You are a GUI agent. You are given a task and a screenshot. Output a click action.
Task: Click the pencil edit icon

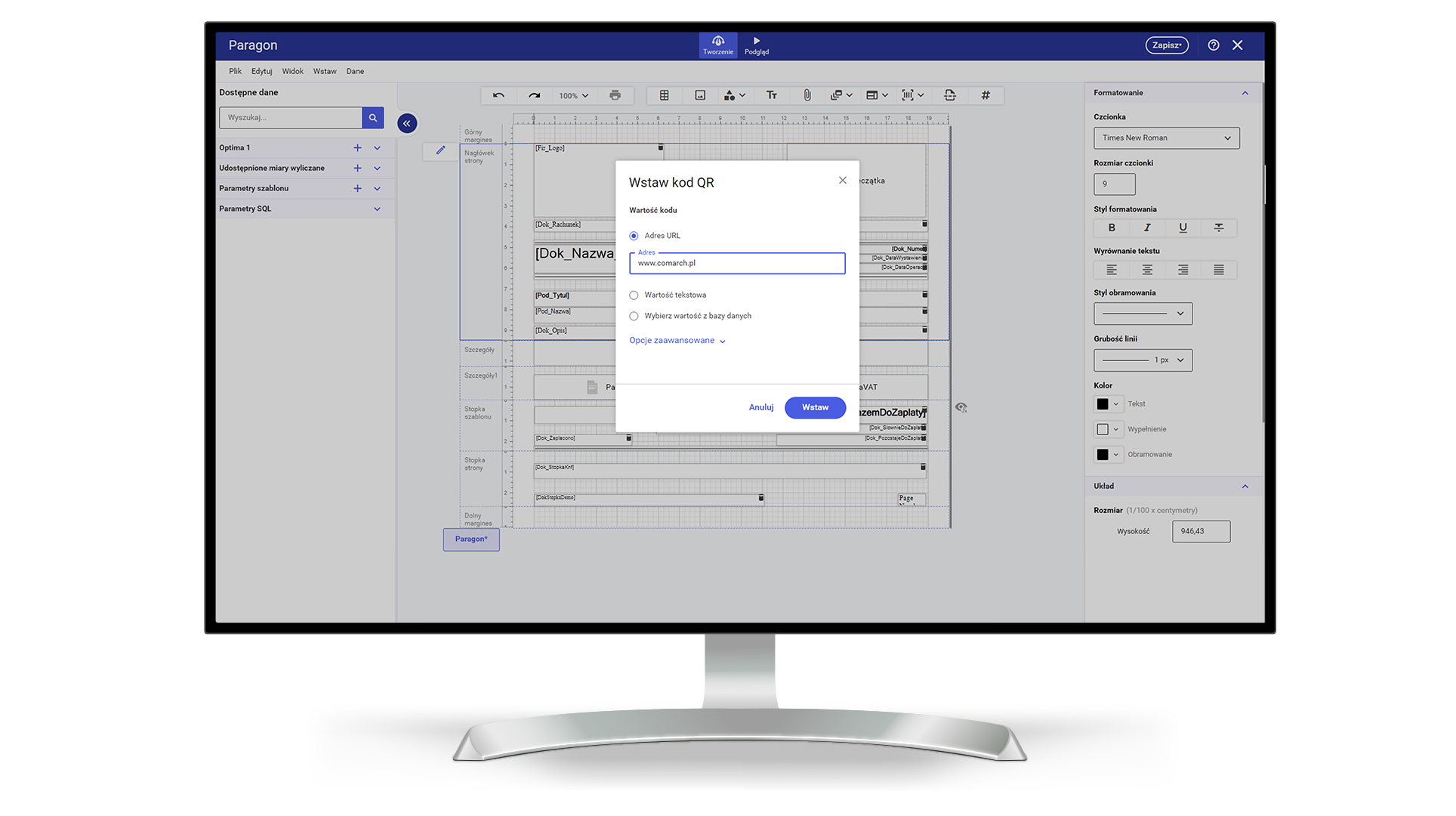point(440,150)
